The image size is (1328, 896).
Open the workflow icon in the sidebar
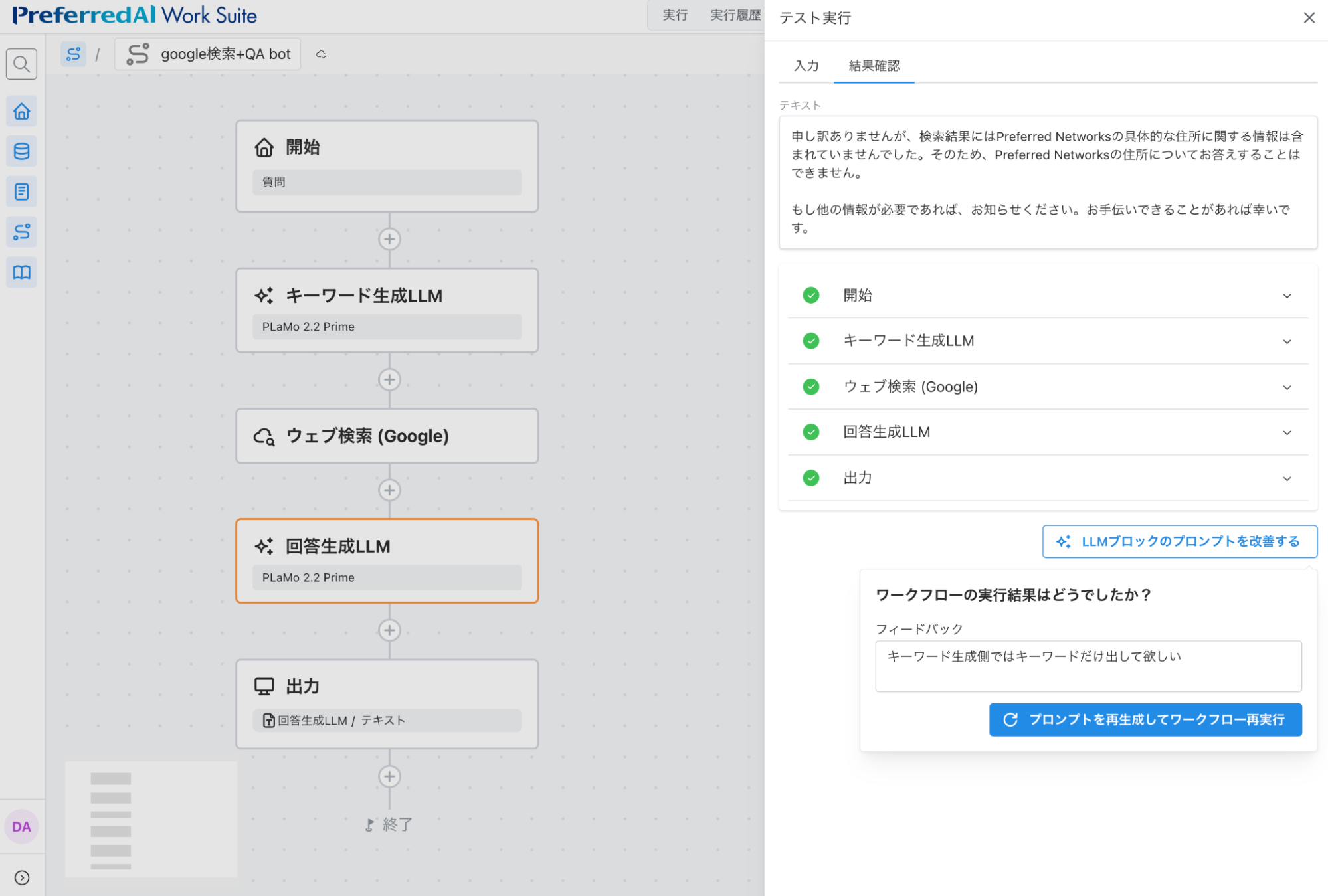point(21,232)
